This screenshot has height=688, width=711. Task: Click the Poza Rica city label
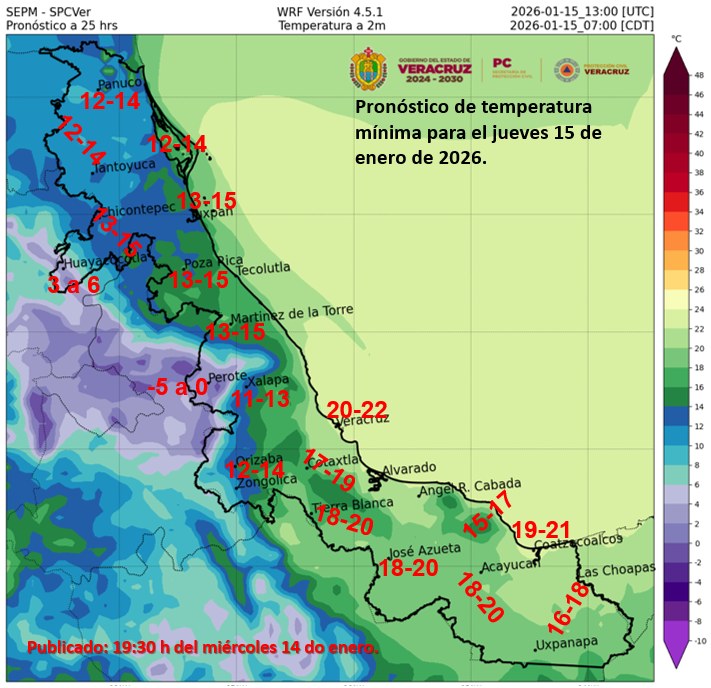pos(214,262)
